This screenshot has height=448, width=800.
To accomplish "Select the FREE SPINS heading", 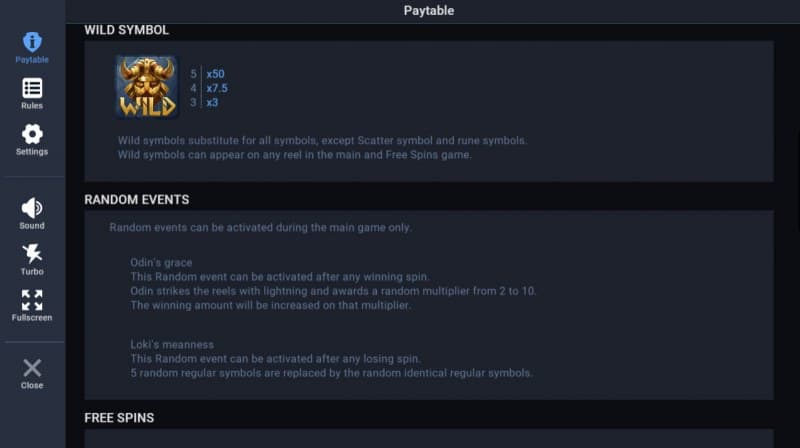I will pyautogui.click(x=119, y=417).
